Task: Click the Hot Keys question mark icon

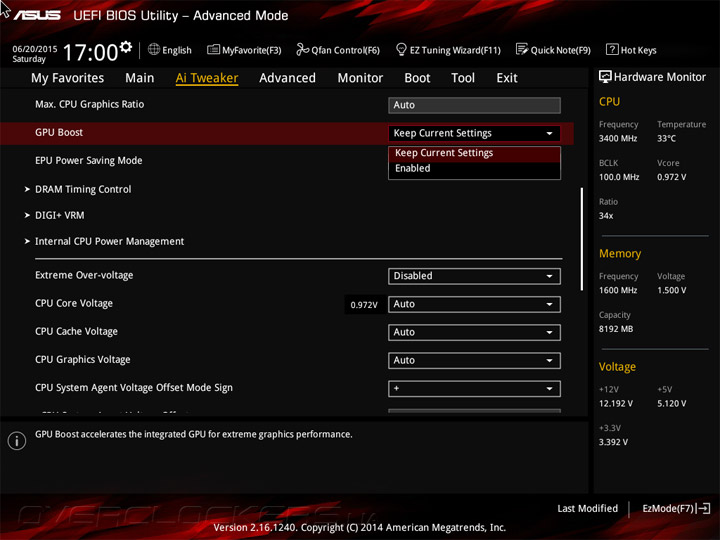Action: pyautogui.click(x=612, y=49)
